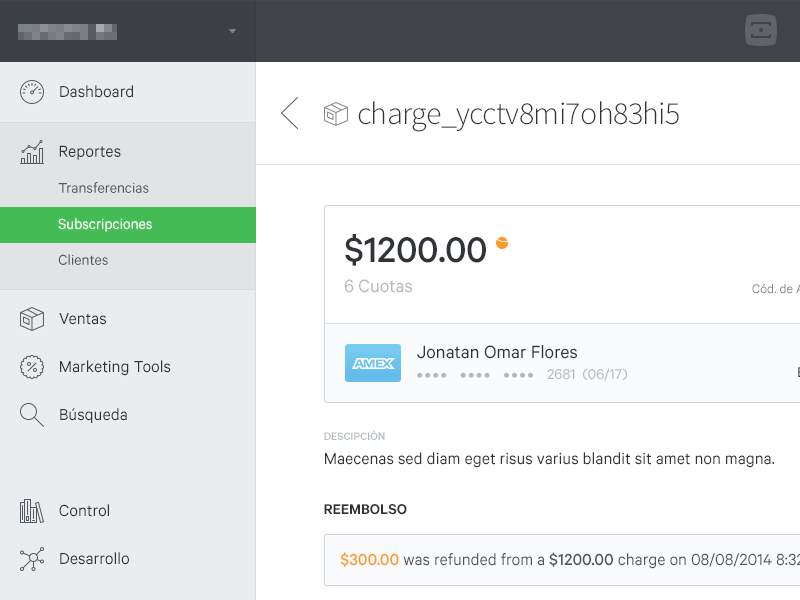
Task: Click cardholder name Jonatan Omar Flores
Action: point(497,352)
